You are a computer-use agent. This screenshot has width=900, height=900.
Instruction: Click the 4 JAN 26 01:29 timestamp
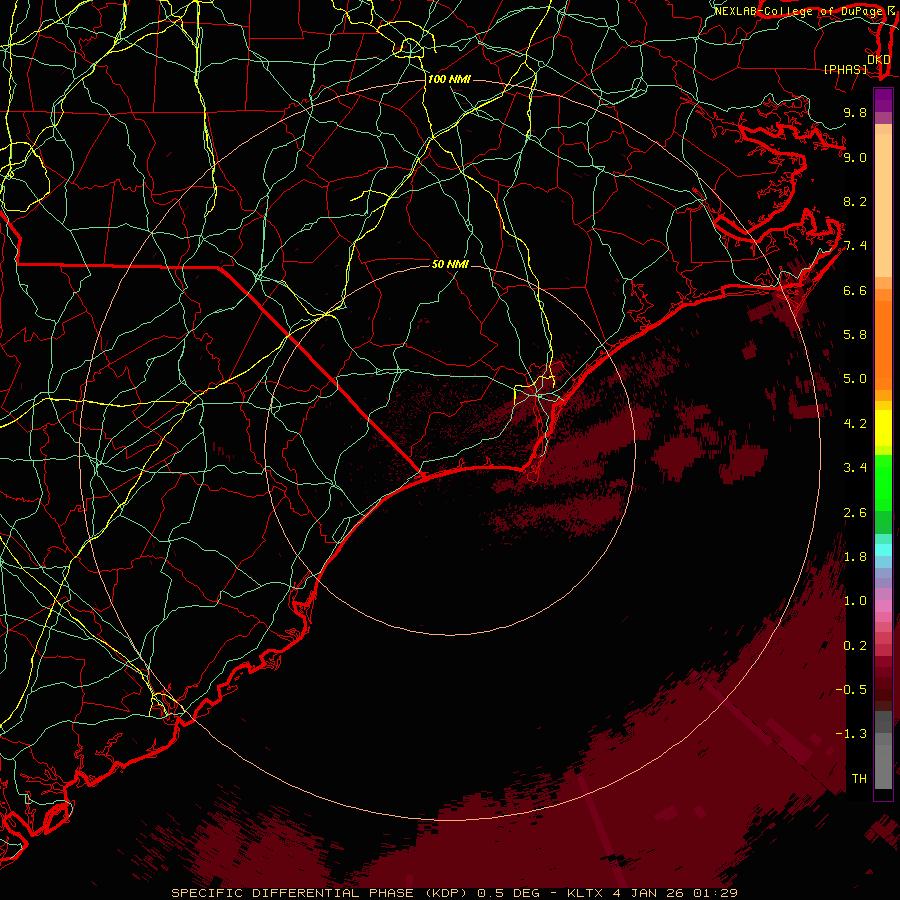(673, 893)
